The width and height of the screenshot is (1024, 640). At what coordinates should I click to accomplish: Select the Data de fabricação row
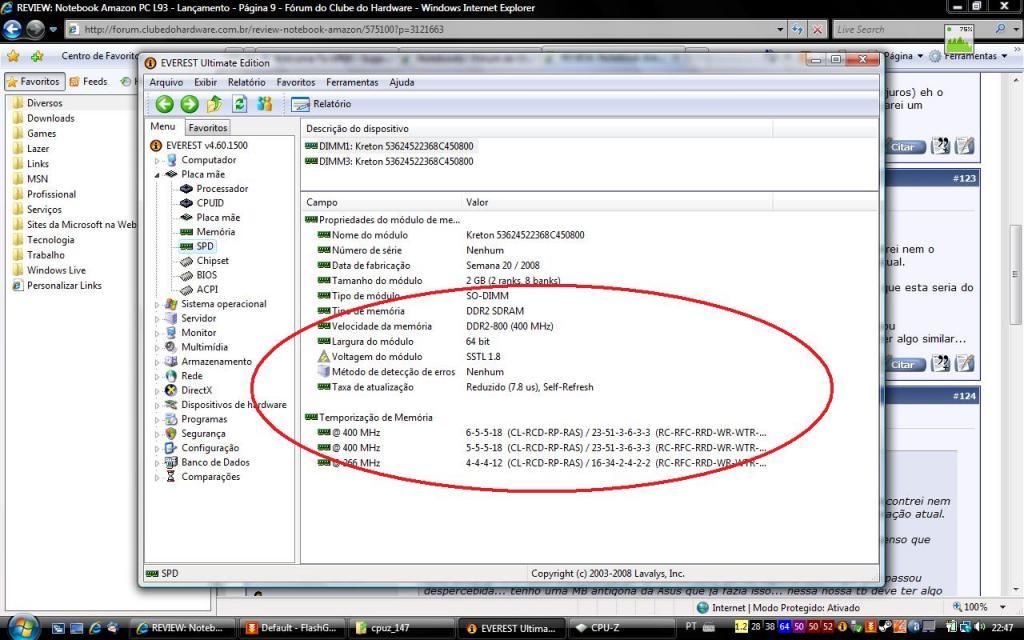point(428,265)
